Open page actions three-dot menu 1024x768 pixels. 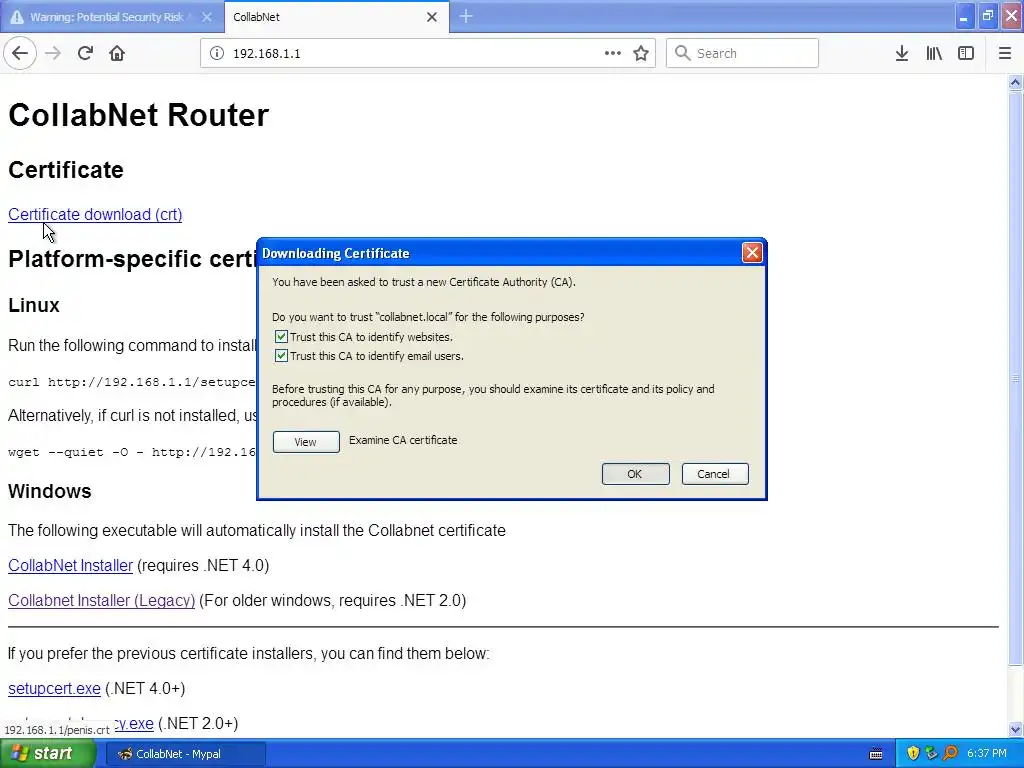point(613,53)
